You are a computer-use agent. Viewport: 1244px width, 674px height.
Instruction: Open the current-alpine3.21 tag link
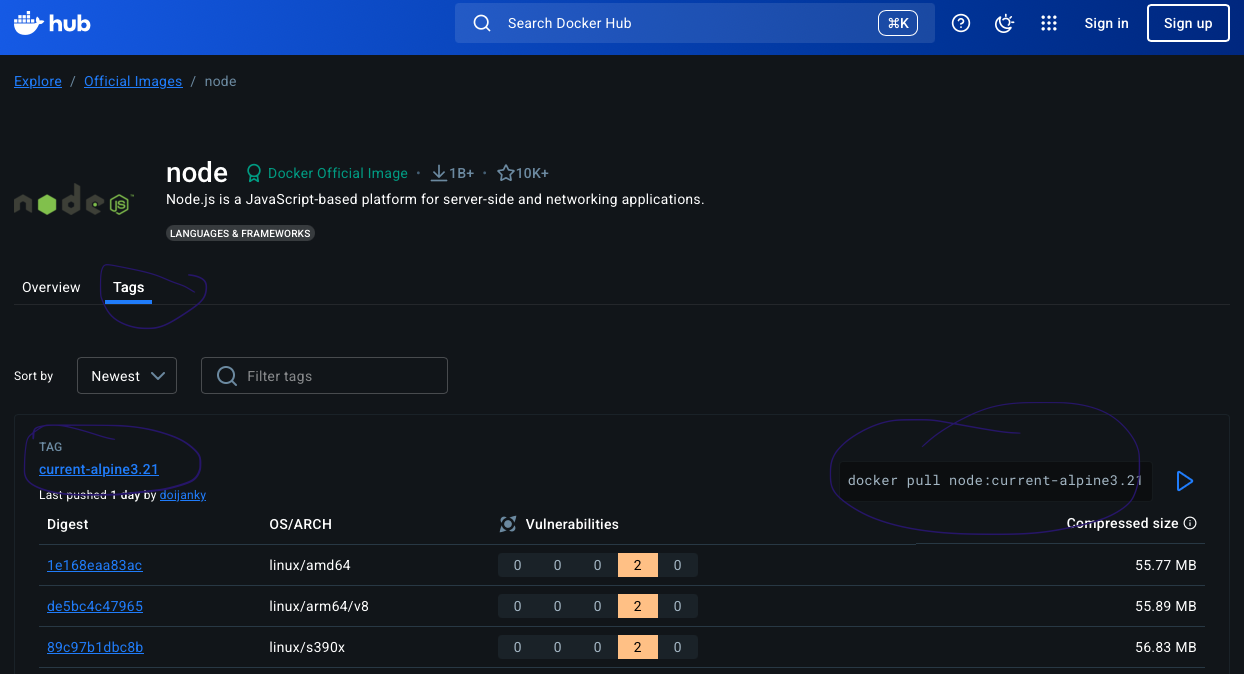[98, 469]
